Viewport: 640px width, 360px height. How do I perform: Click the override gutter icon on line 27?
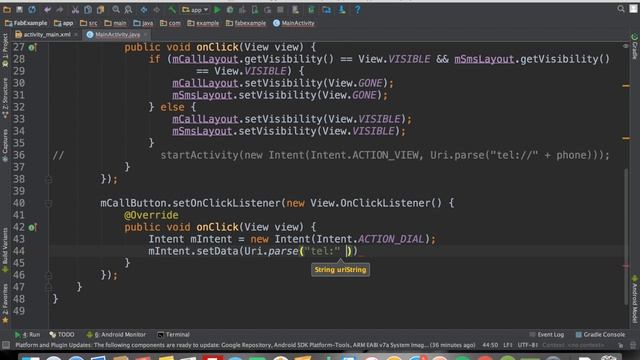click(32, 47)
